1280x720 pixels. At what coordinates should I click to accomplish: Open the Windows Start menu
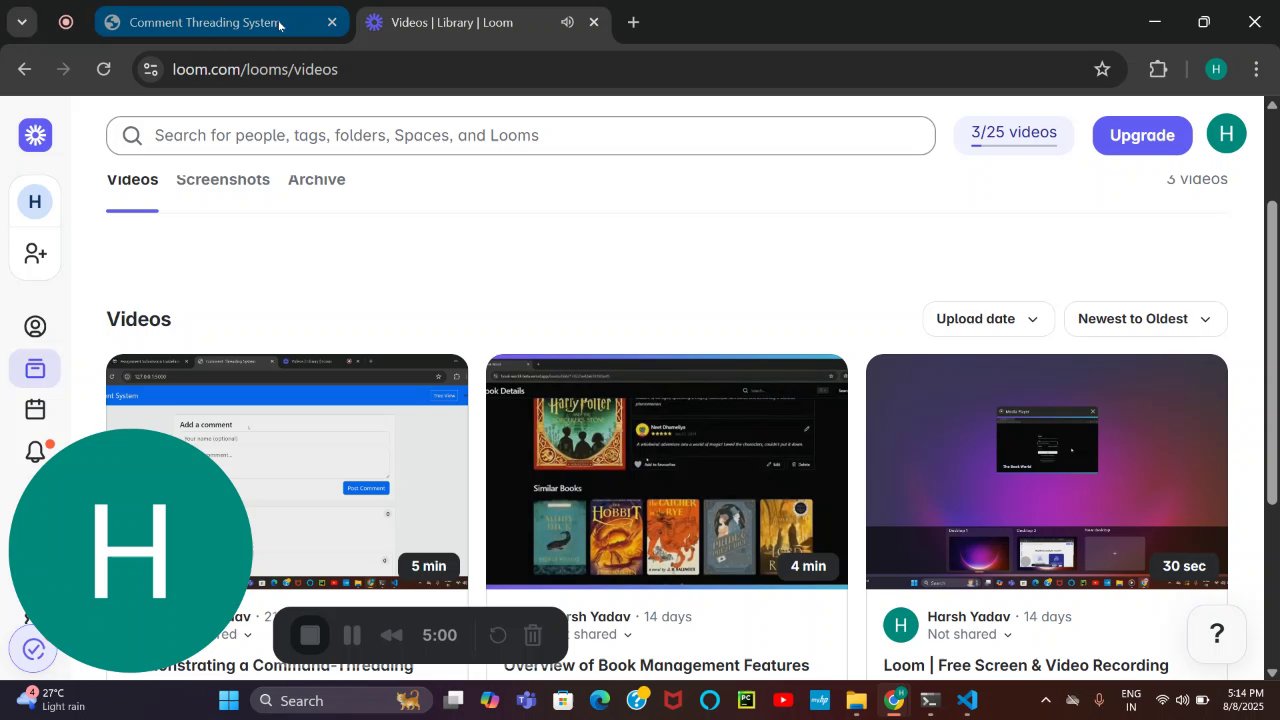pyautogui.click(x=229, y=700)
